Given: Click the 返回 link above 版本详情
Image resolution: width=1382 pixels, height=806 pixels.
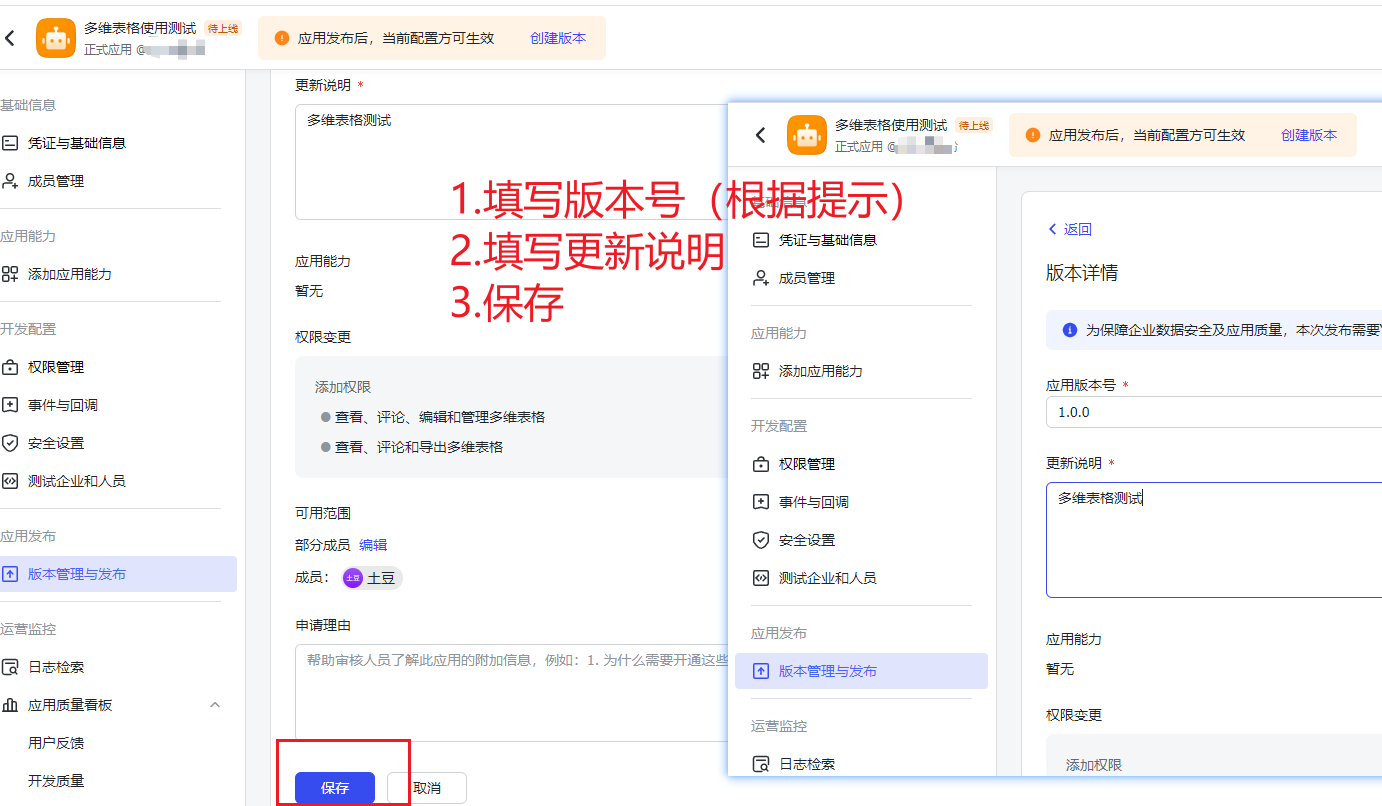Looking at the screenshot, I should 1070,229.
